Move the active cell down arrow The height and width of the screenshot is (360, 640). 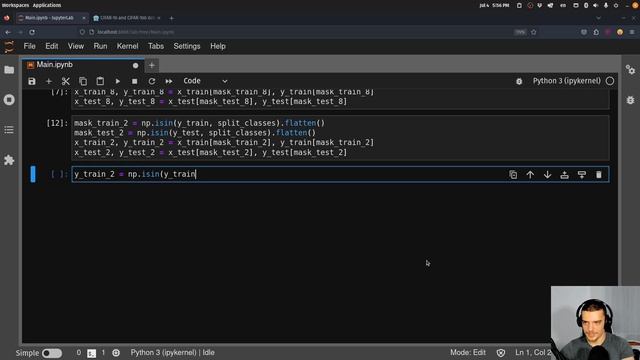pyautogui.click(x=547, y=175)
